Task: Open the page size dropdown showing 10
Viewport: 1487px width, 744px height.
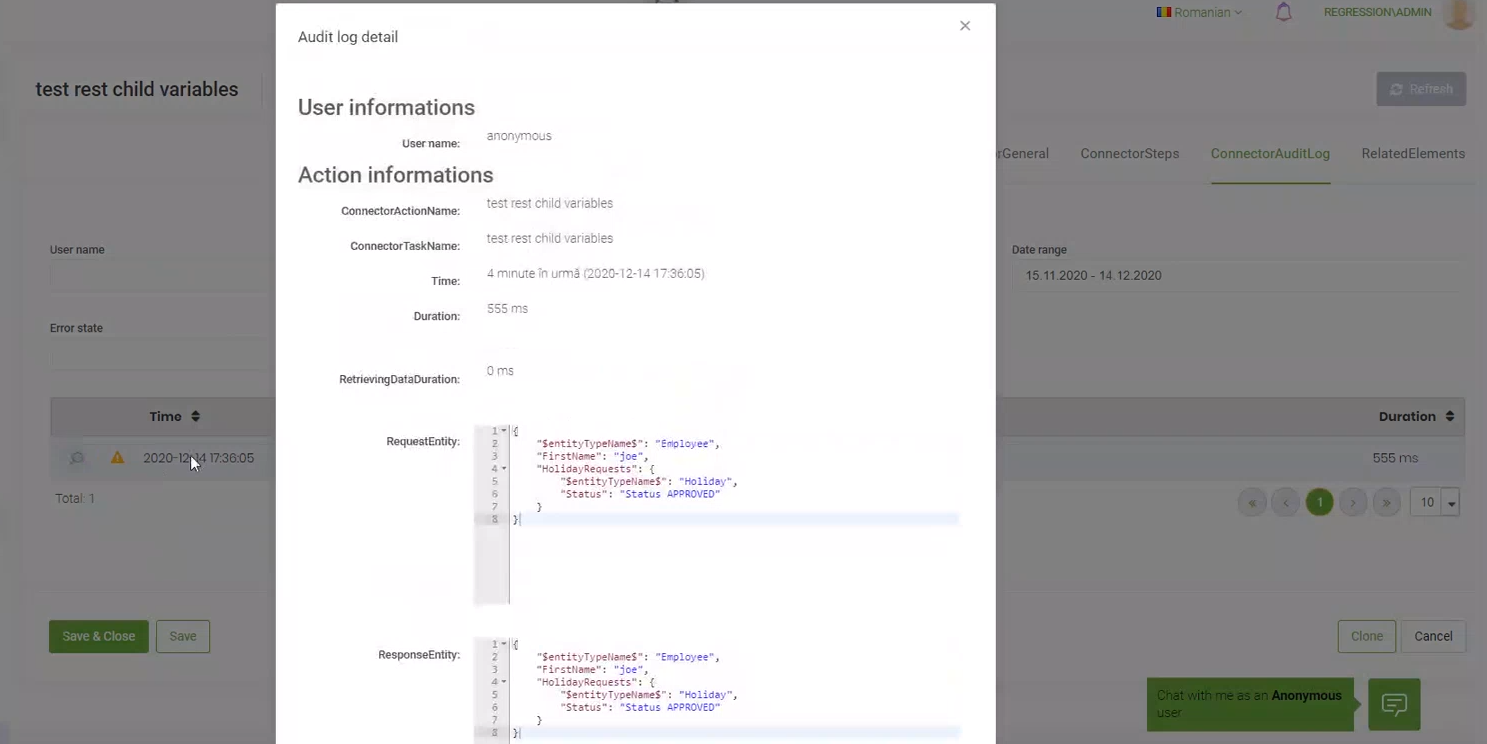Action: click(1435, 503)
